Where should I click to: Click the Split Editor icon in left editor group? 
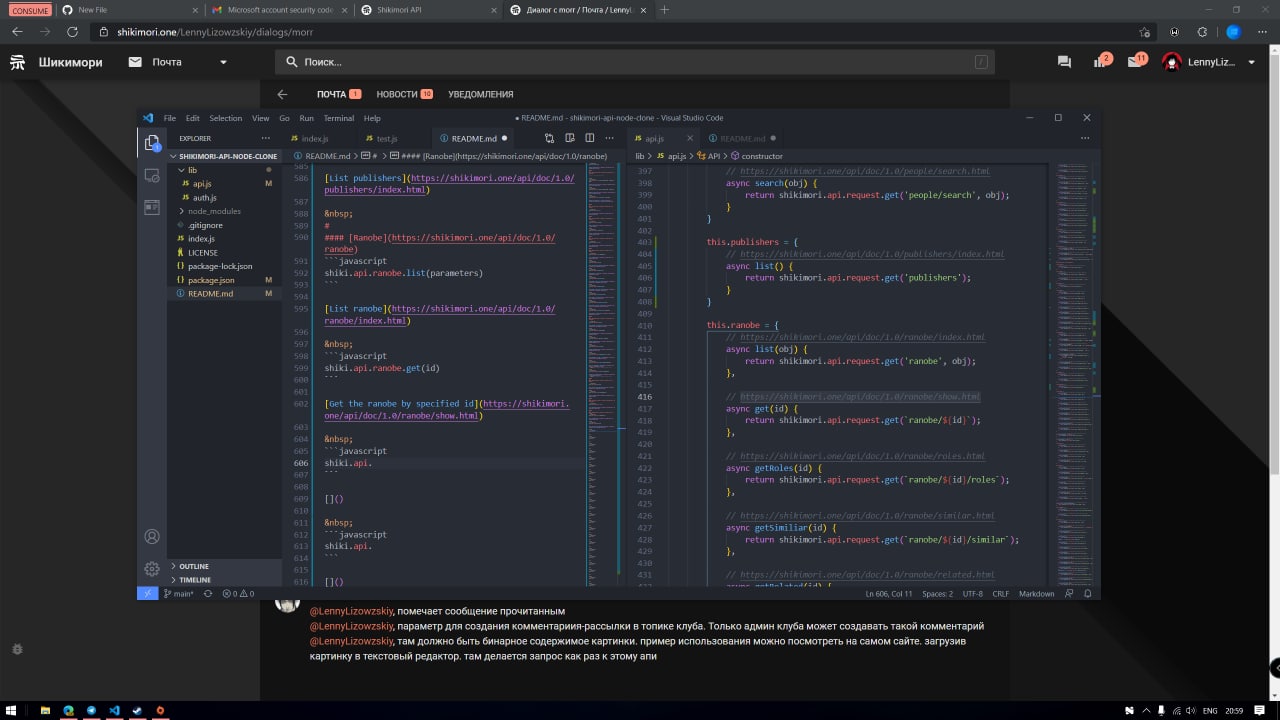590,138
